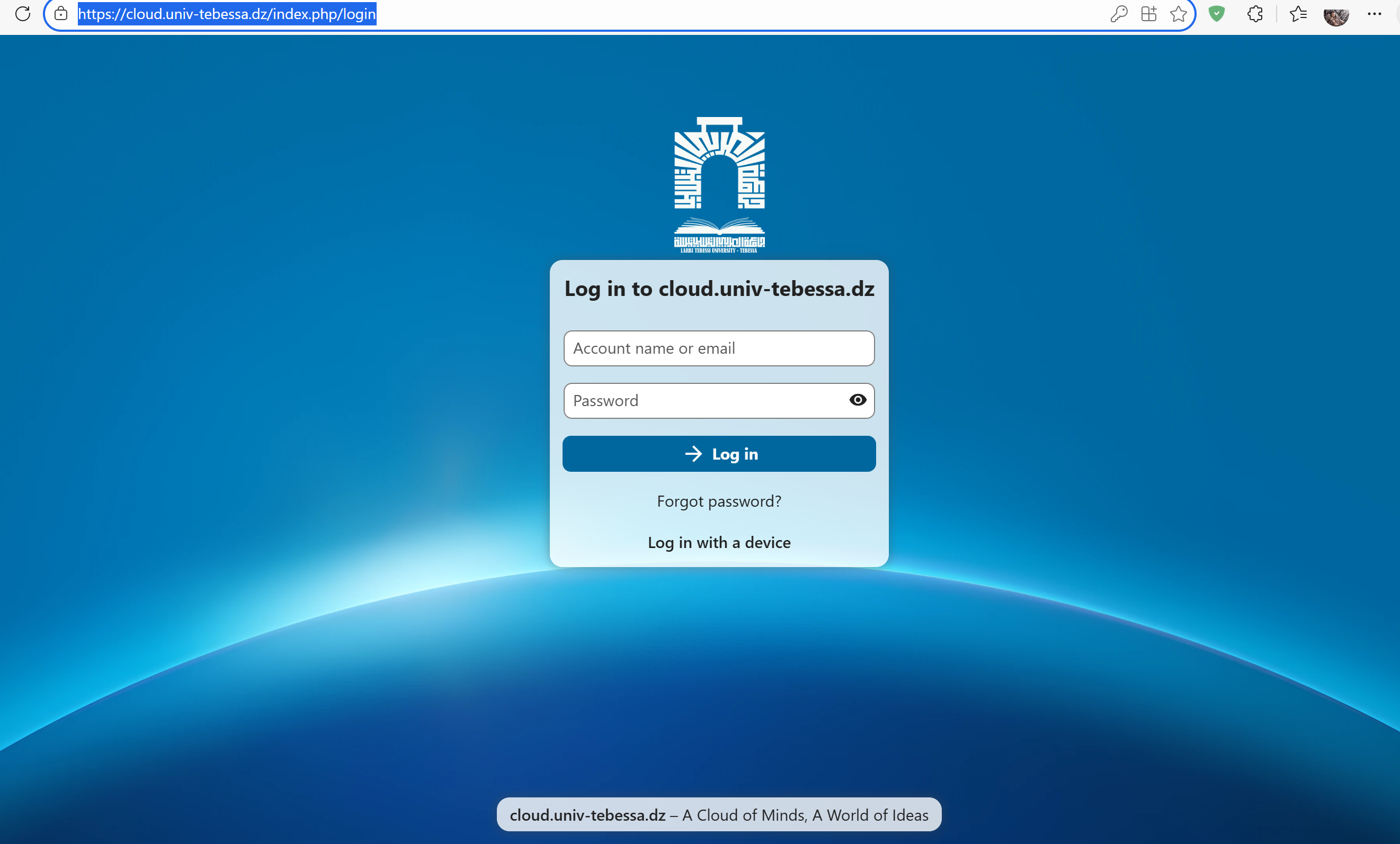The image size is (1400, 844).
Task: Reload the current page
Action: tap(23, 14)
